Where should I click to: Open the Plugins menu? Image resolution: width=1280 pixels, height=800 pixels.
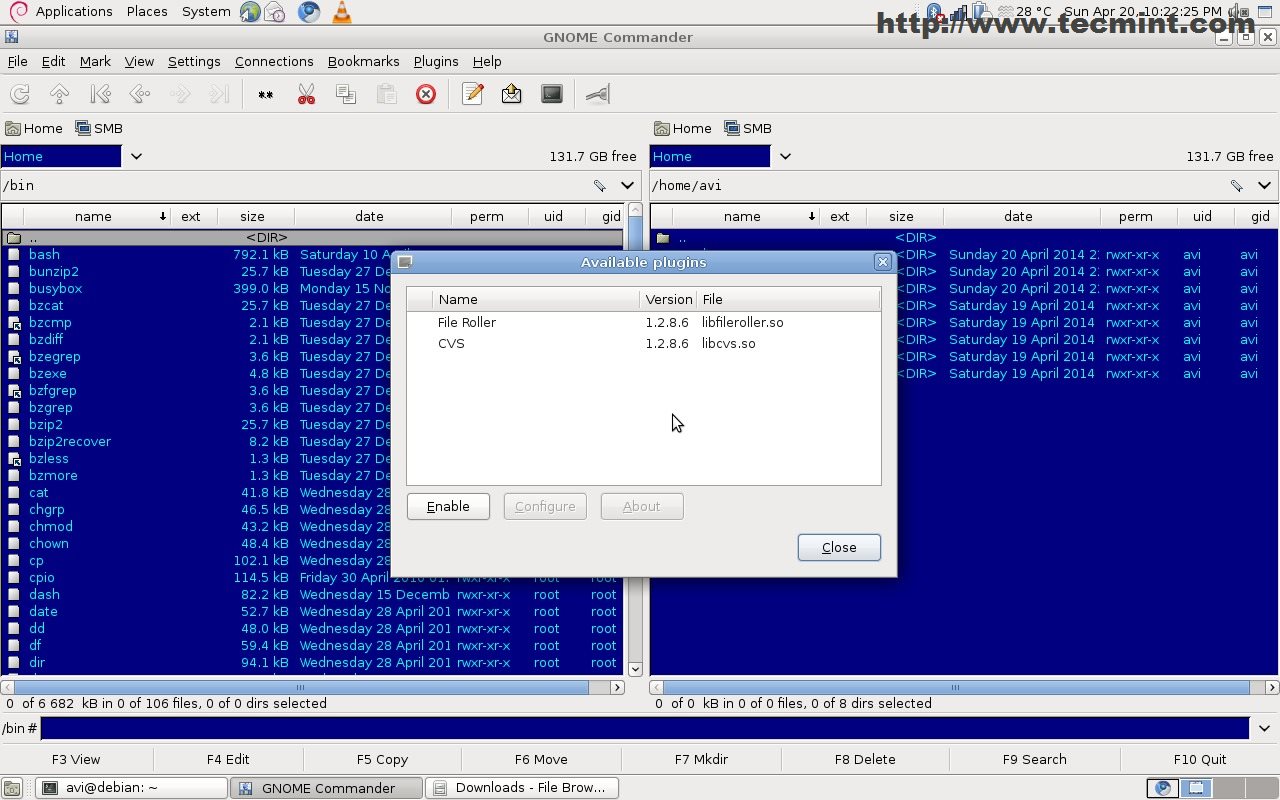(x=435, y=61)
